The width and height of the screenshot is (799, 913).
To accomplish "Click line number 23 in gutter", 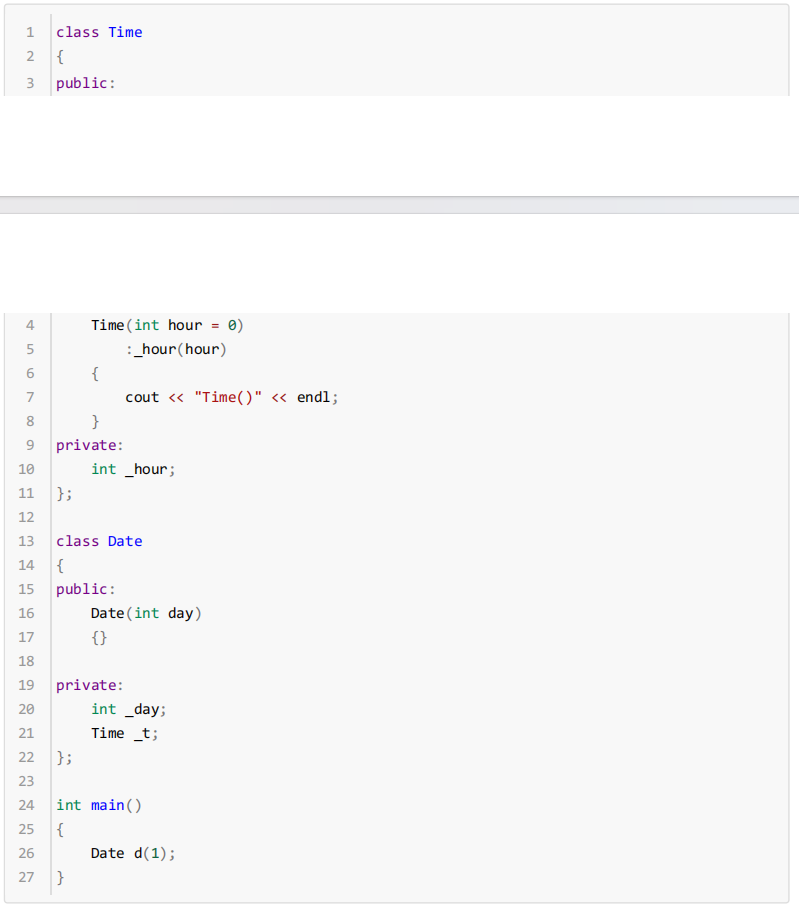I will click(26, 781).
